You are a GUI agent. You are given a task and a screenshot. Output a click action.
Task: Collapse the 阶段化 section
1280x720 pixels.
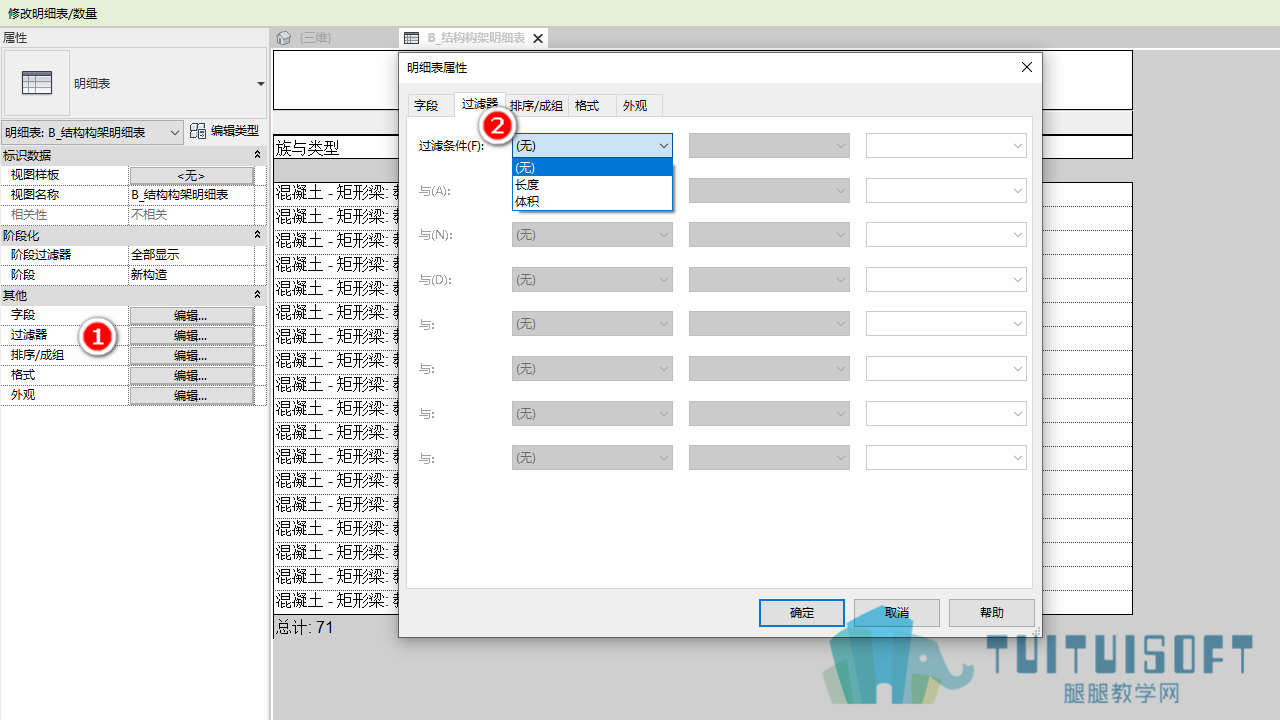coord(257,235)
